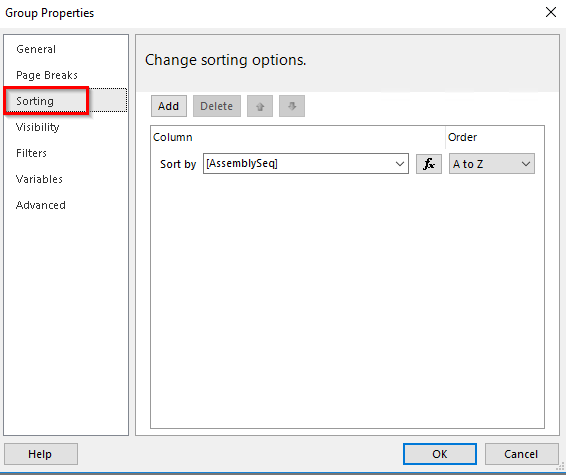This screenshot has height=475, width=566.
Task: Switch to the General page
Action: [x=36, y=49]
